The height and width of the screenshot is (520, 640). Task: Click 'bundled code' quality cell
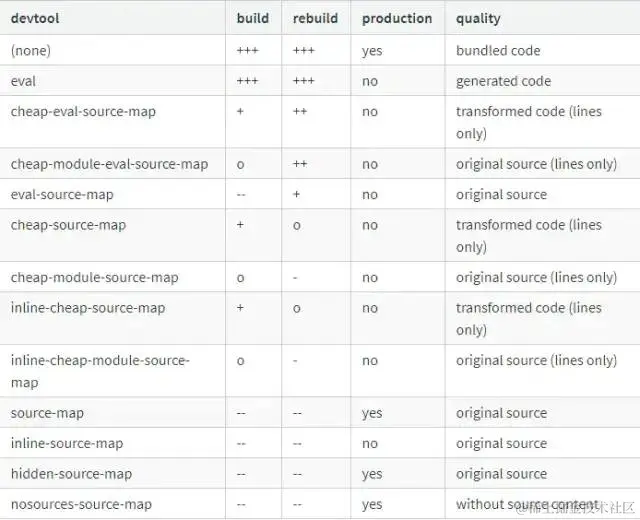coord(498,51)
